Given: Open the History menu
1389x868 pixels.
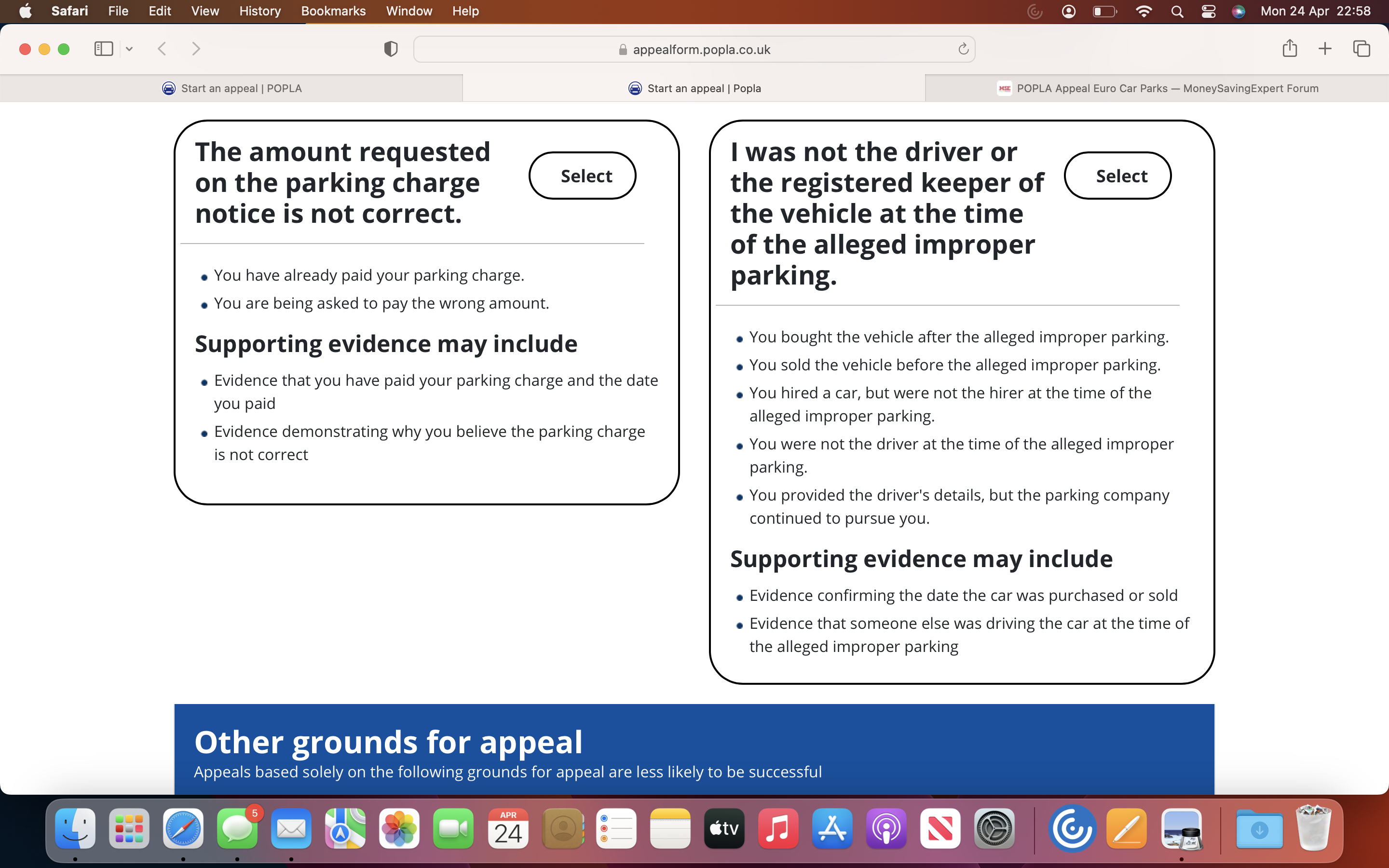Looking at the screenshot, I should (x=259, y=11).
